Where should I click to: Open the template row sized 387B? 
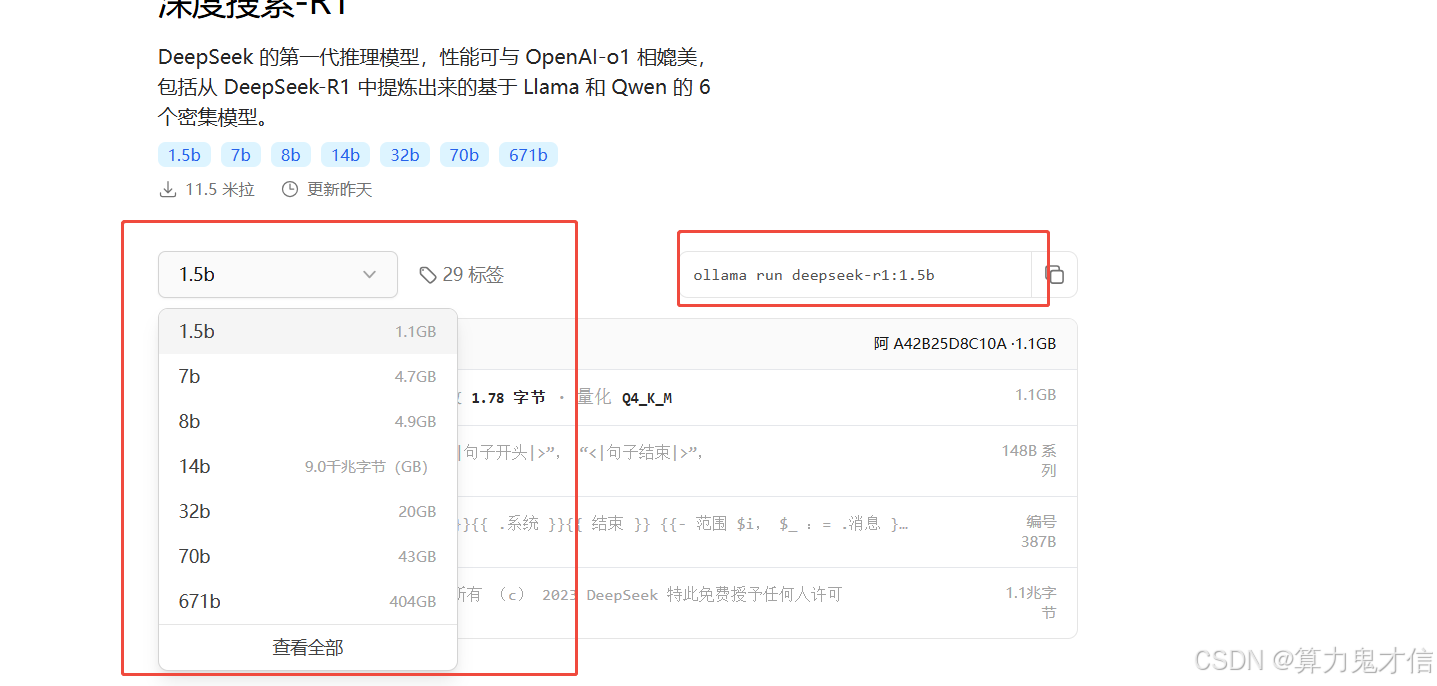pyautogui.click(x=767, y=532)
